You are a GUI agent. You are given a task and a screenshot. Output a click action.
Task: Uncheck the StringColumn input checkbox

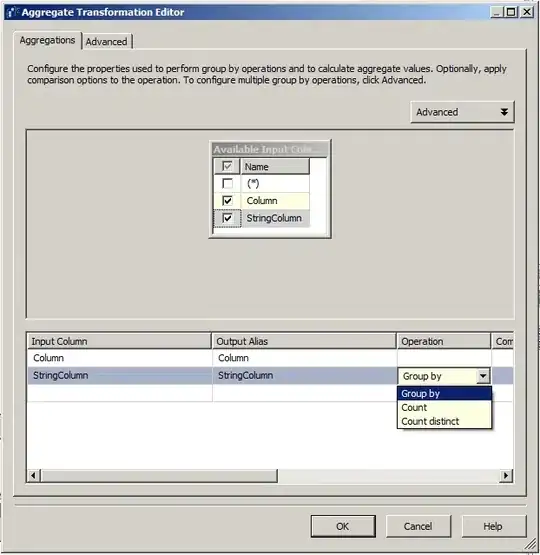point(227,218)
